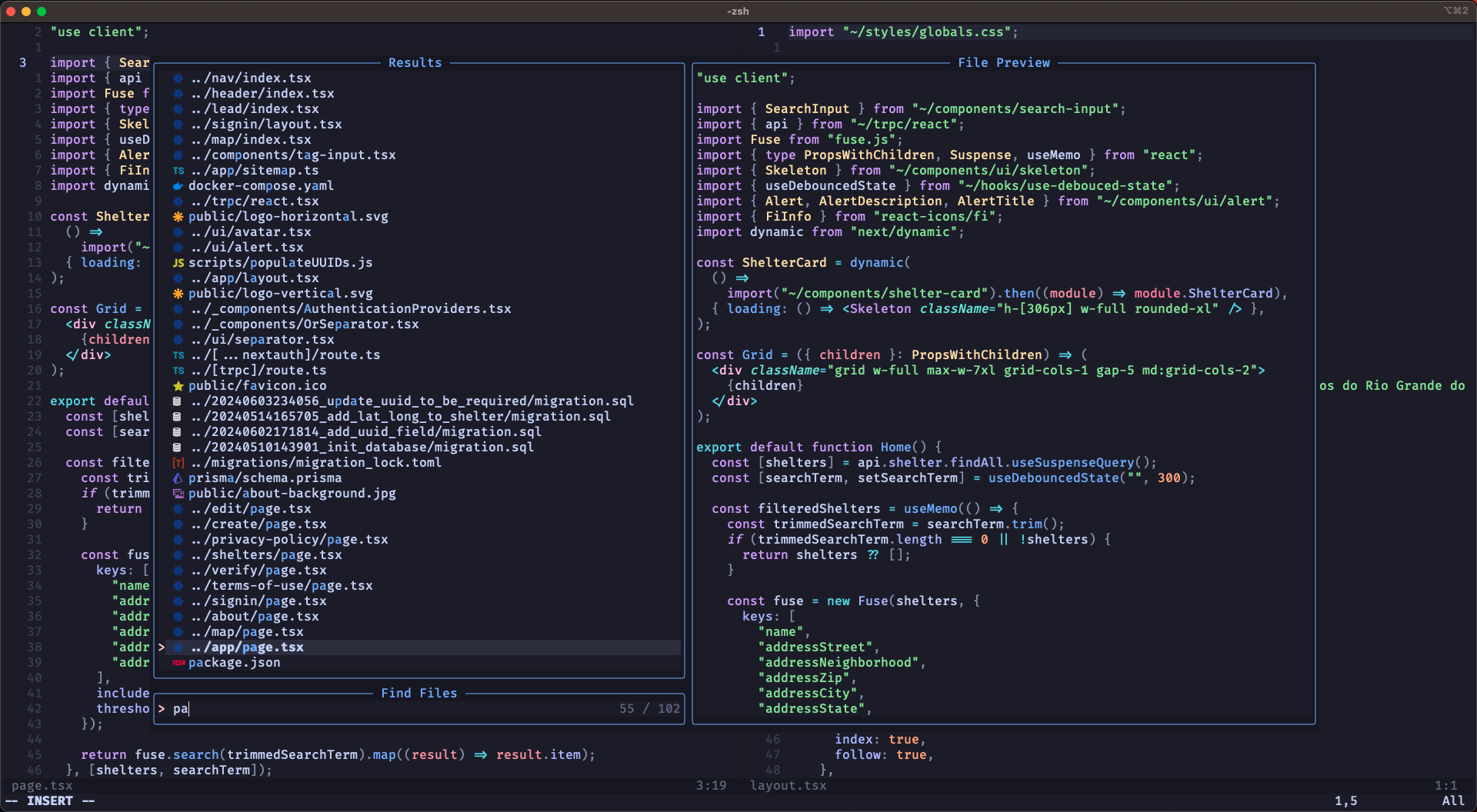Click the TS icon beside ../app/sitemap.ts
Image resolution: width=1477 pixels, height=812 pixels.
178,171
